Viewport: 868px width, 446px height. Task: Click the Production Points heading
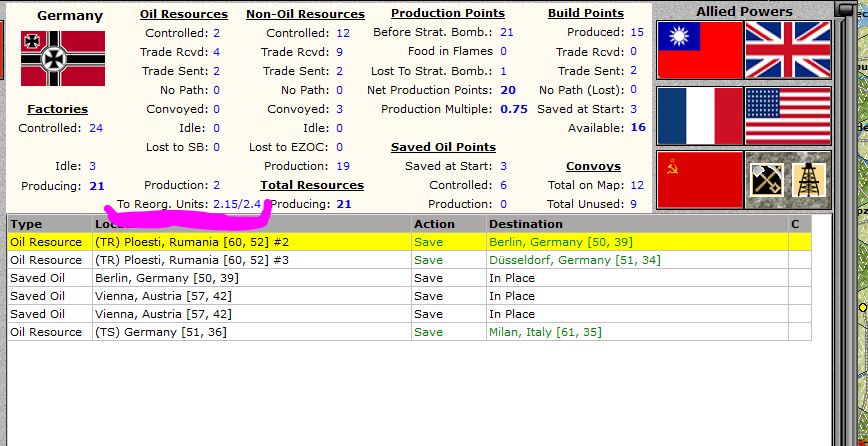click(448, 13)
